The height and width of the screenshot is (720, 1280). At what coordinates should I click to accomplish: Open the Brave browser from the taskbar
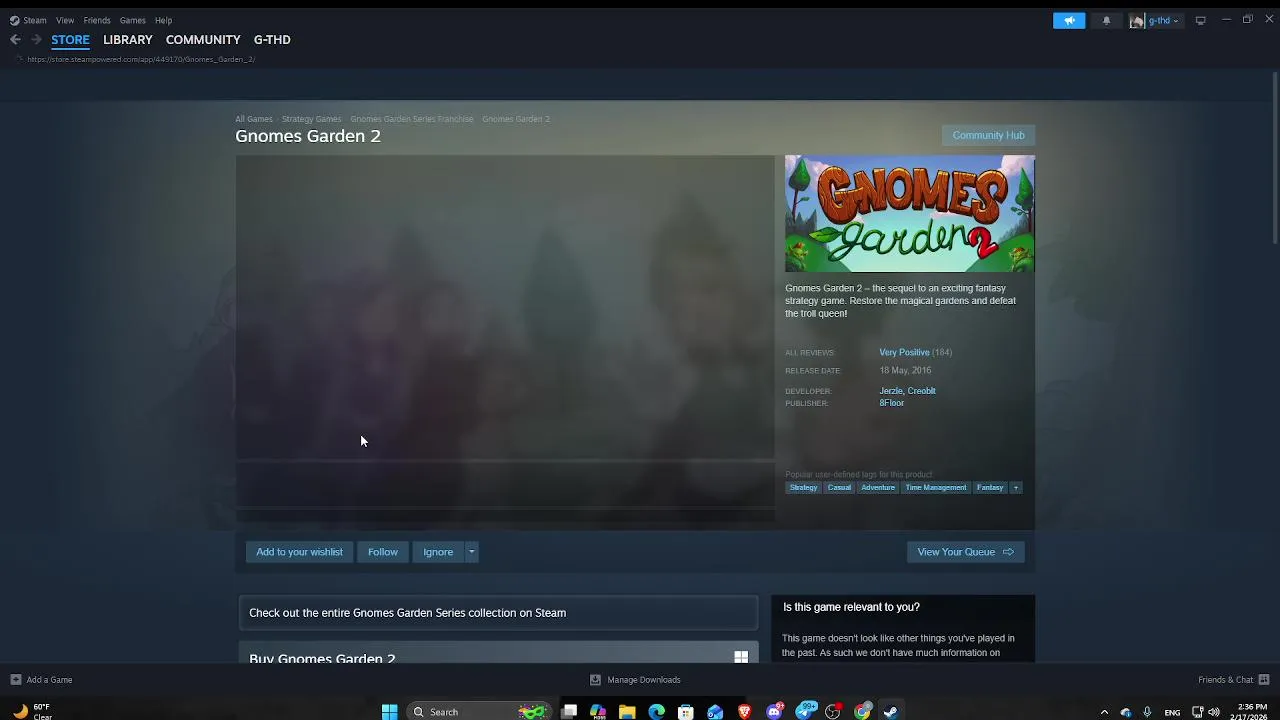(x=744, y=712)
